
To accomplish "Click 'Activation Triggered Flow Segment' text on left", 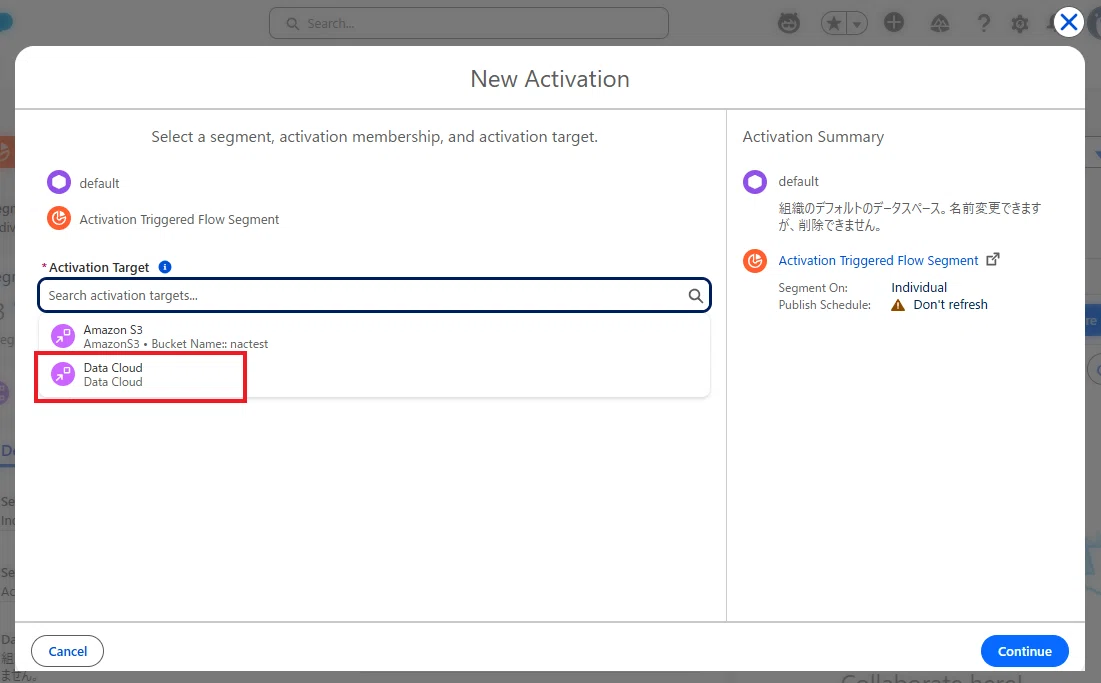I will pos(179,220).
